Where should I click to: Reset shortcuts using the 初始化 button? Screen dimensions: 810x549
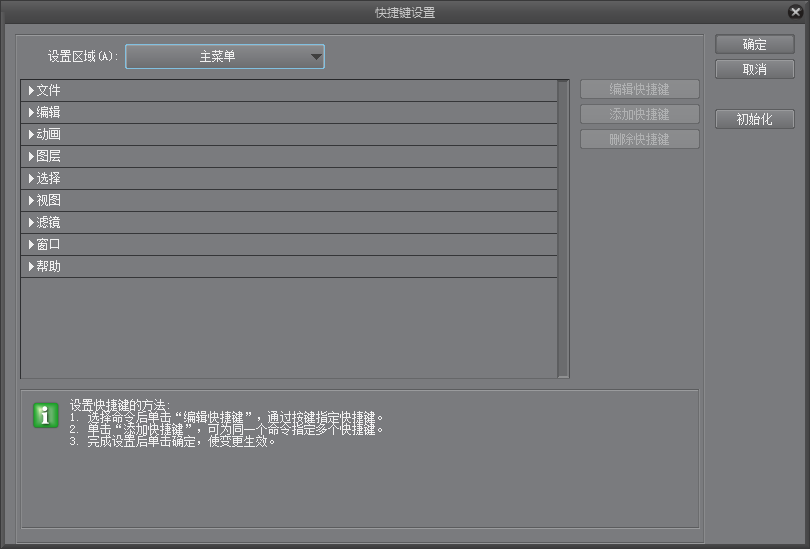(x=754, y=120)
